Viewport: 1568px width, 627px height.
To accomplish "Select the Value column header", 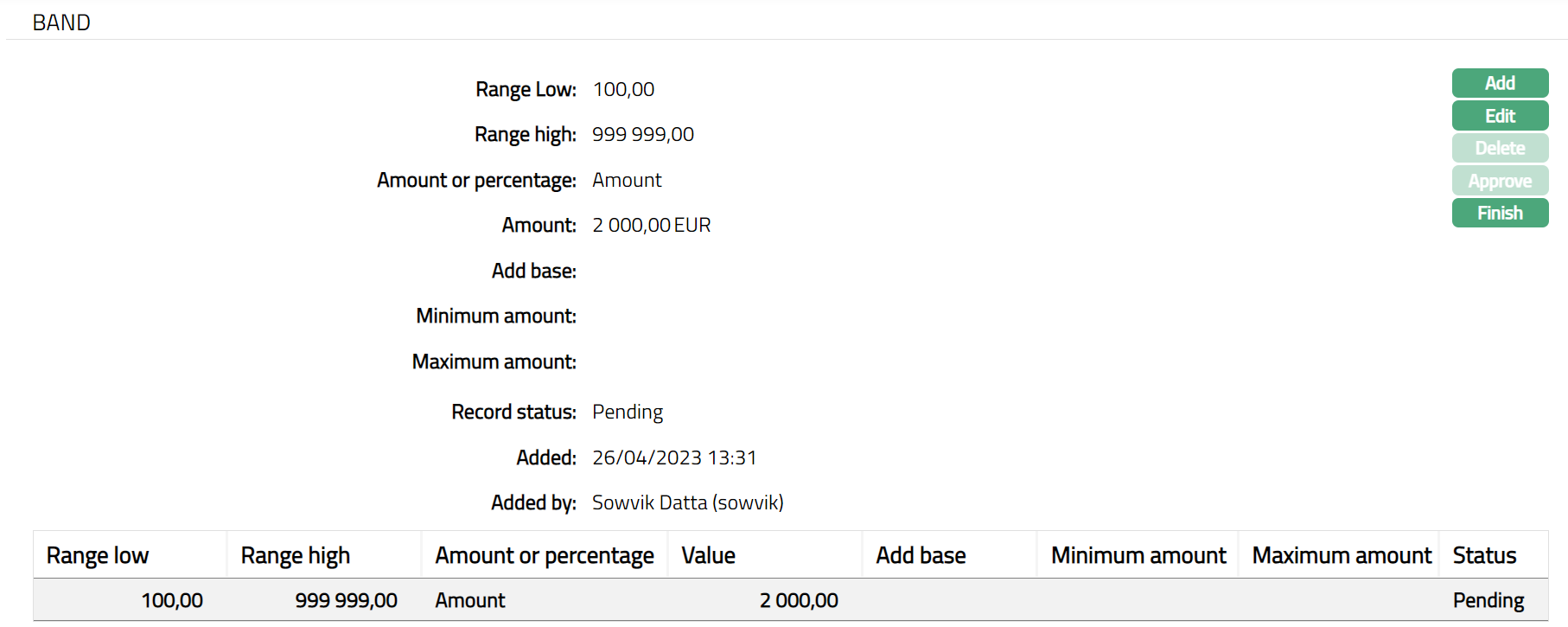I will pyautogui.click(x=709, y=555).
